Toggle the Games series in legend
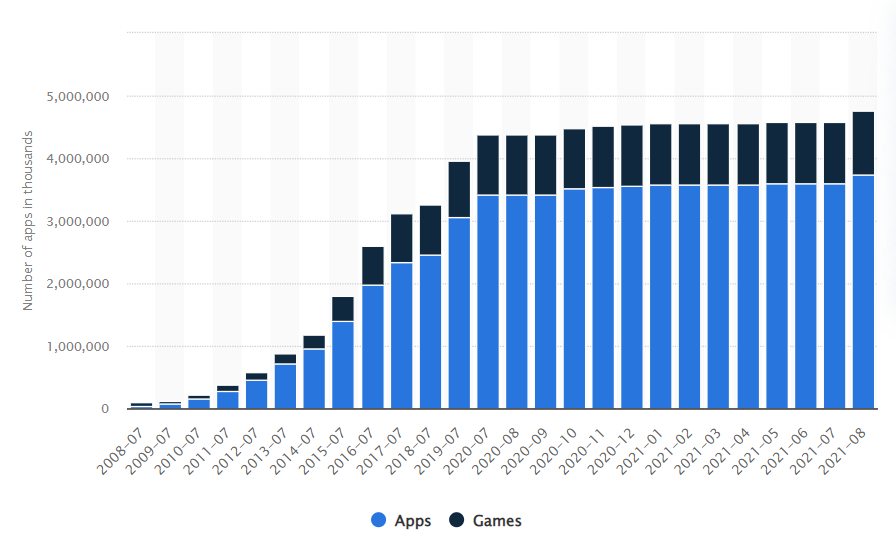Image resolution: width=896 pixels, height=541 pixels. point(496,520)
